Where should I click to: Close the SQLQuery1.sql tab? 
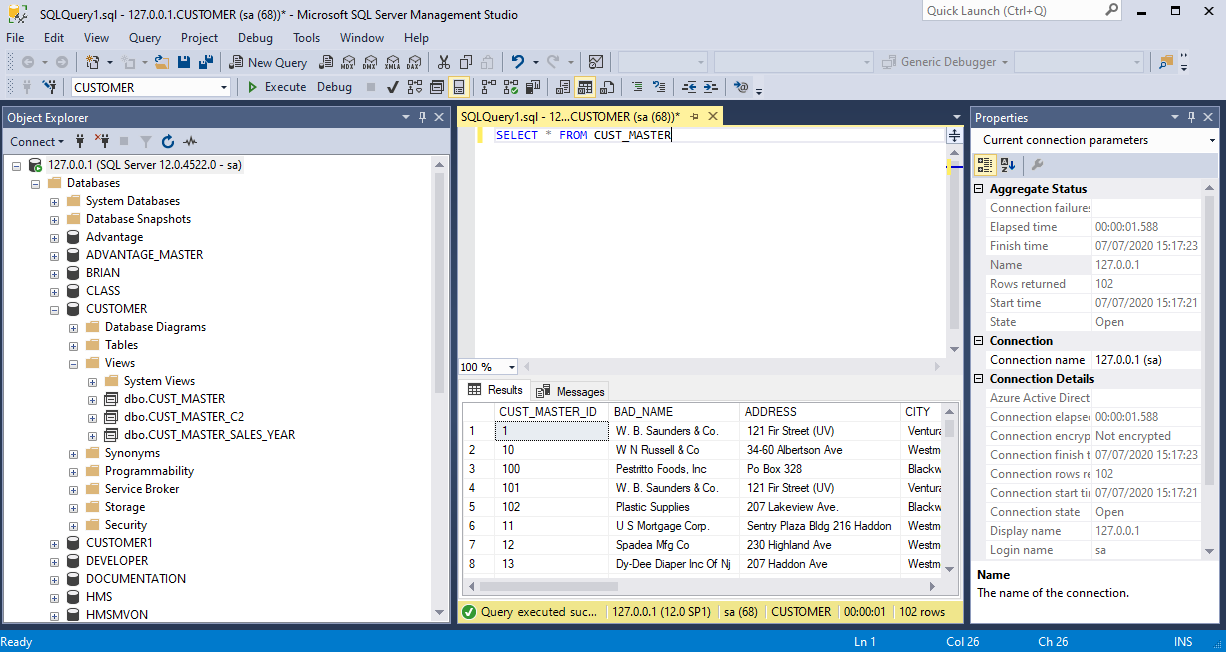coord(713,116)
